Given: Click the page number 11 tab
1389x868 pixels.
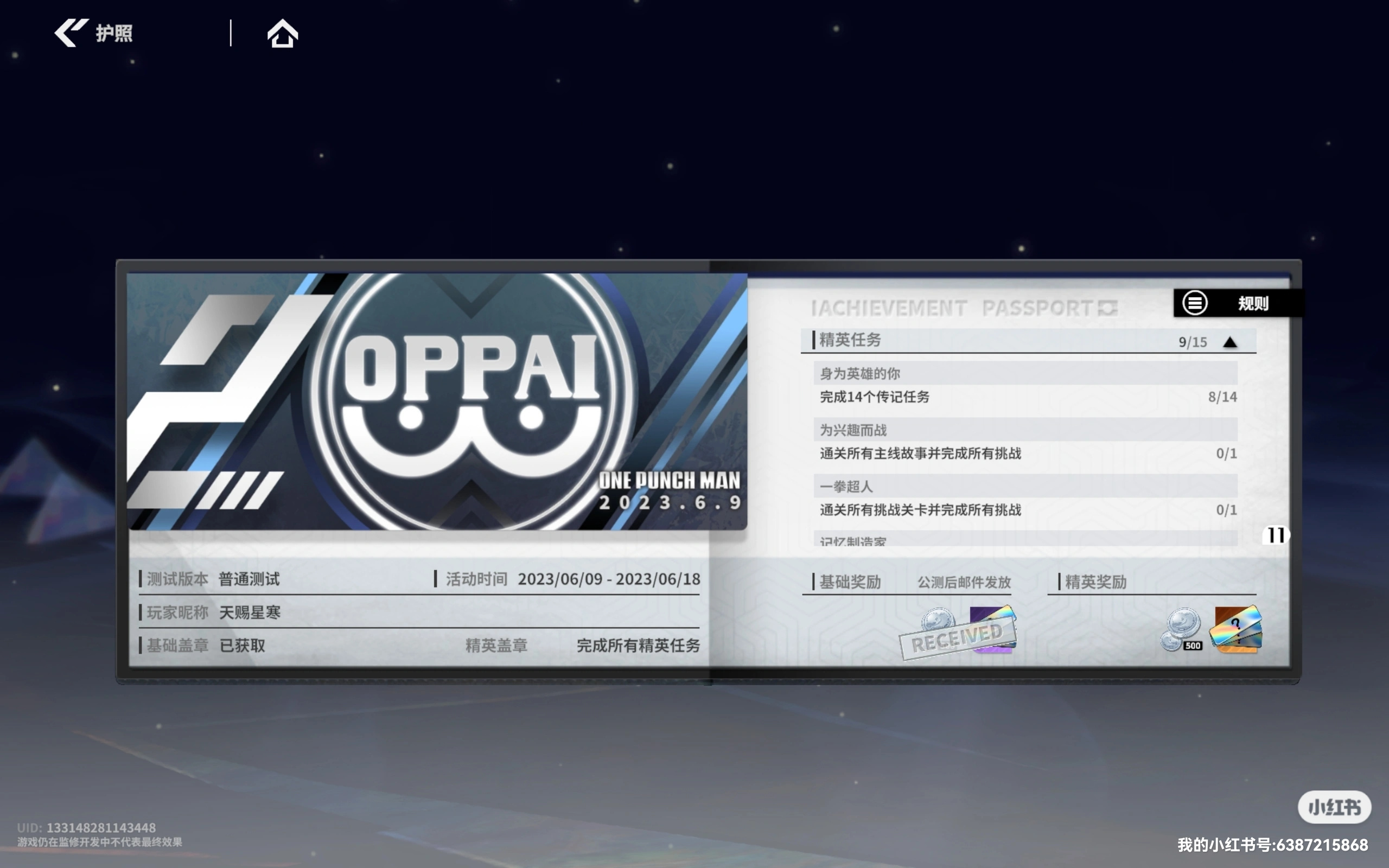Looking at the screenshot, I should (1276, 535).
